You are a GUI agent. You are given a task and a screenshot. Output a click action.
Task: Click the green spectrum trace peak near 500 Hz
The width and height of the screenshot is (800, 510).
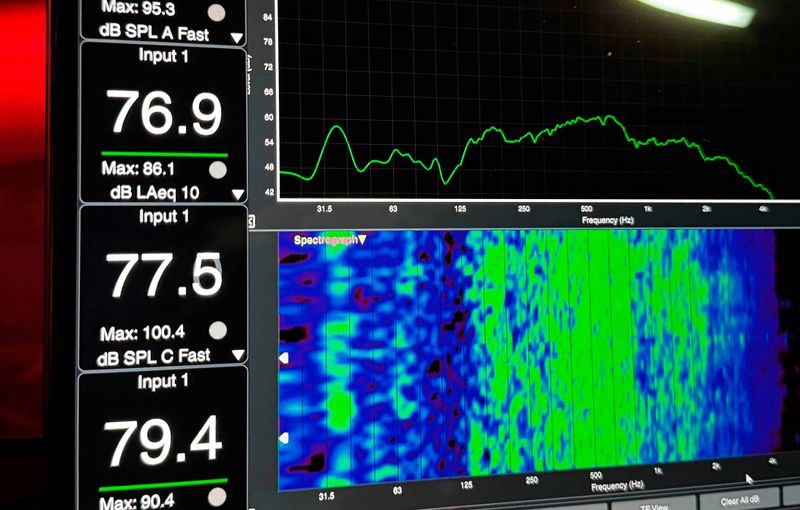[607, 118]
